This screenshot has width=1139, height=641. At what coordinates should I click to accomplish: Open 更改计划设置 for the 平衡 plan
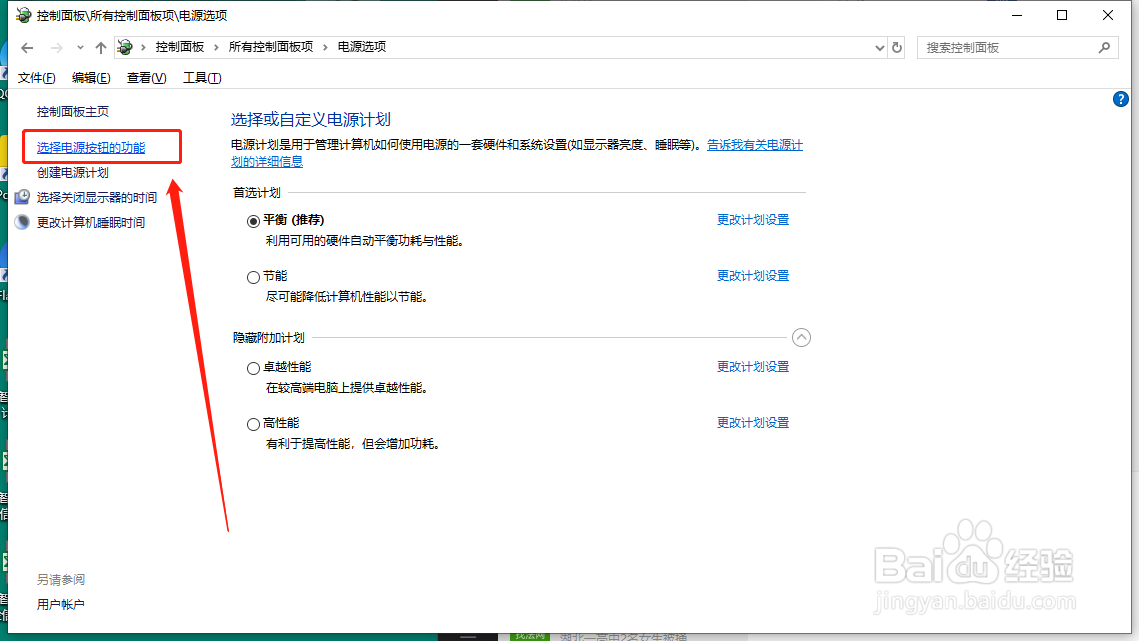pos(753,219)
